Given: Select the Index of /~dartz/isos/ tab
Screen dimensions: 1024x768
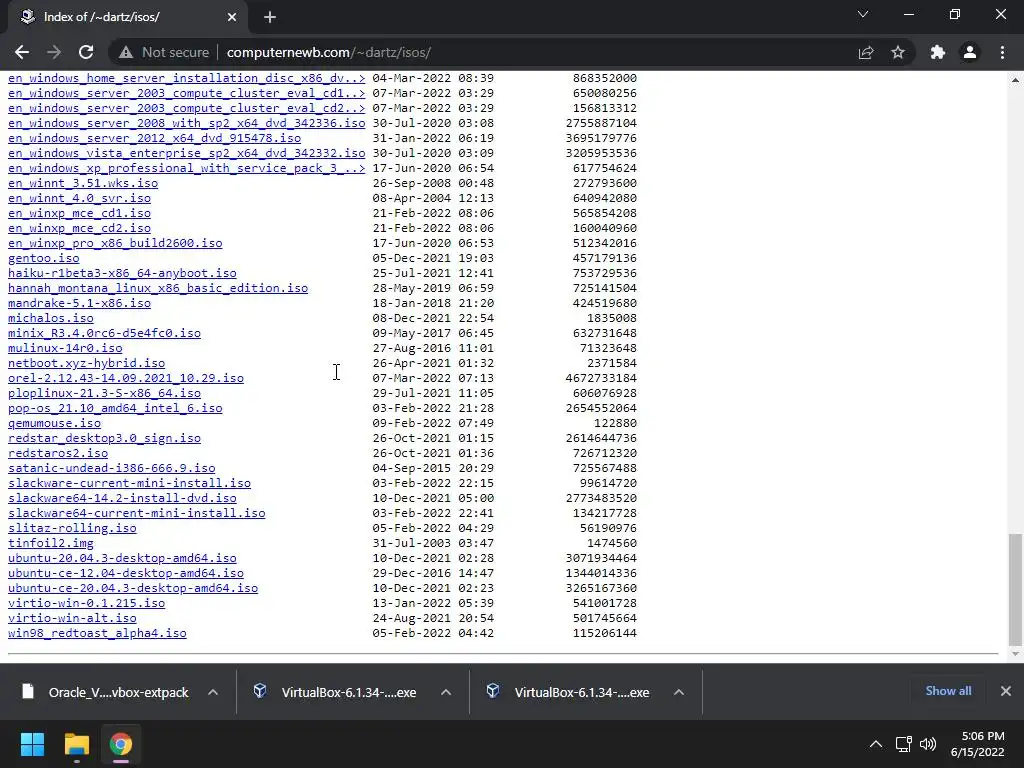Looking at the screenshot, I should click(x=127, y=17).
